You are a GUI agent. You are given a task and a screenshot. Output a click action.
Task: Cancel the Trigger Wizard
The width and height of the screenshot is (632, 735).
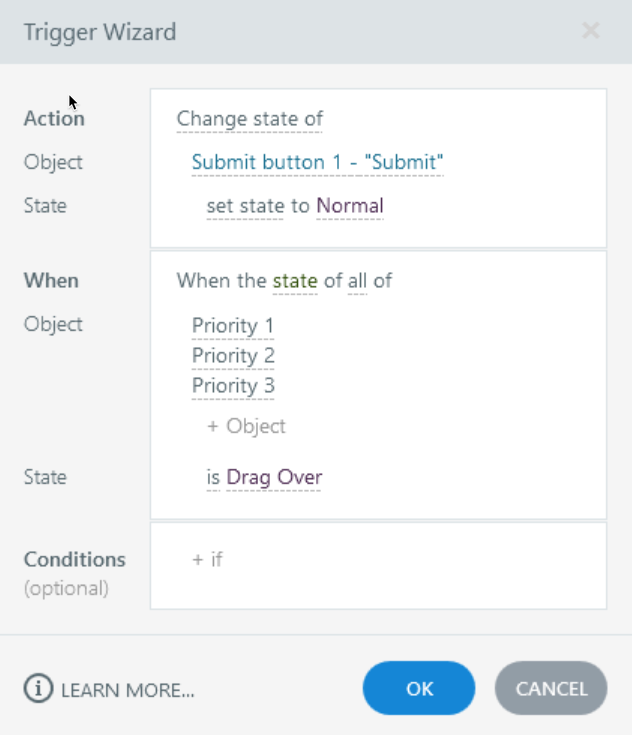click(550, 688)
